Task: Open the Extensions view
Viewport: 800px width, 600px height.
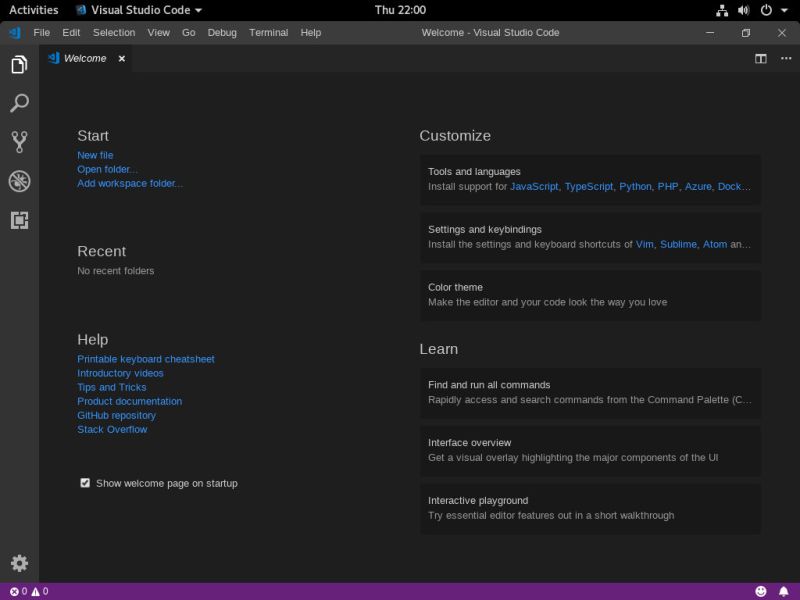Action: pyautogui.click(x=19, y=220)
